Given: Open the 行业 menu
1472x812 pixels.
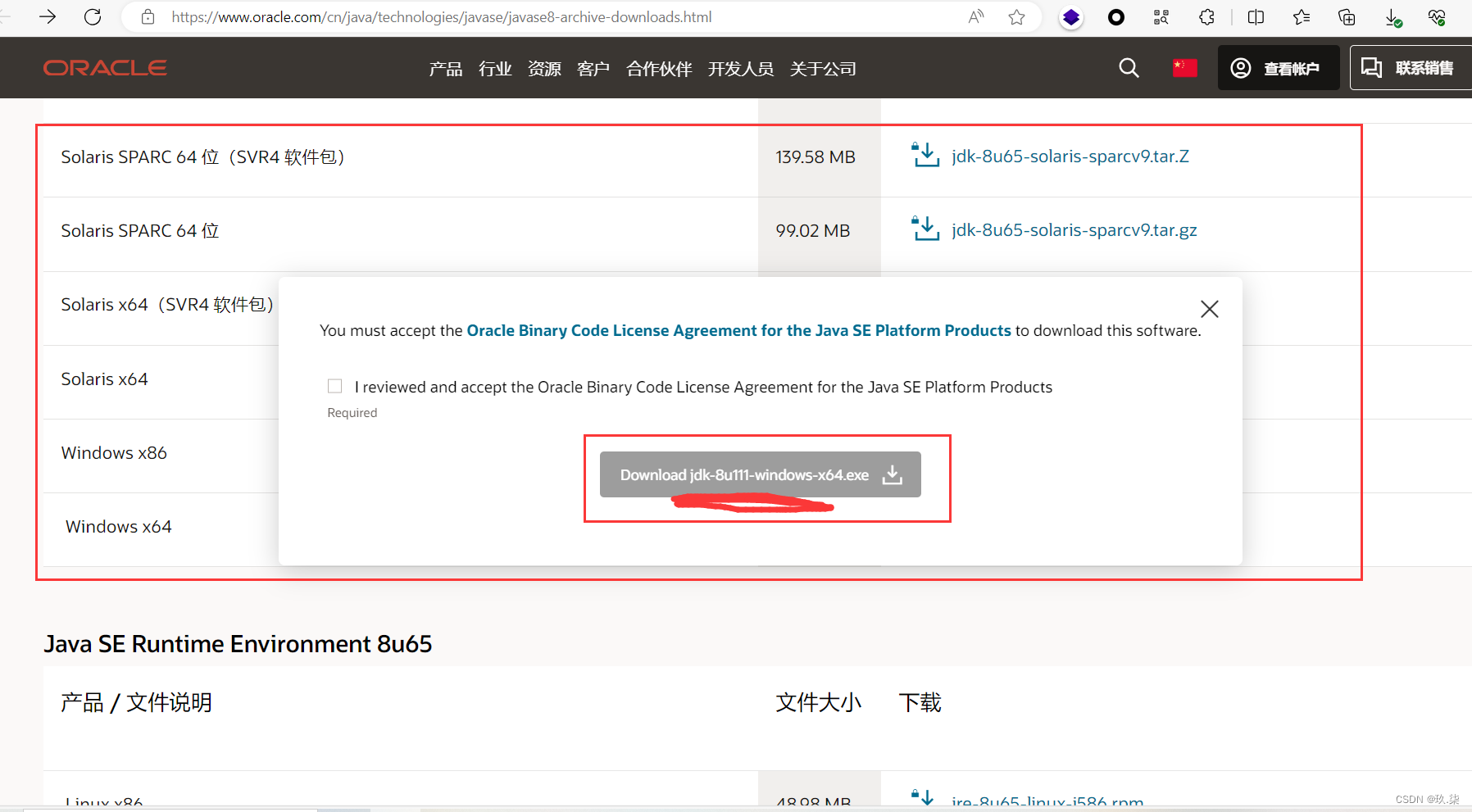Looking at the screenshot, I should (x=495, y=69).
